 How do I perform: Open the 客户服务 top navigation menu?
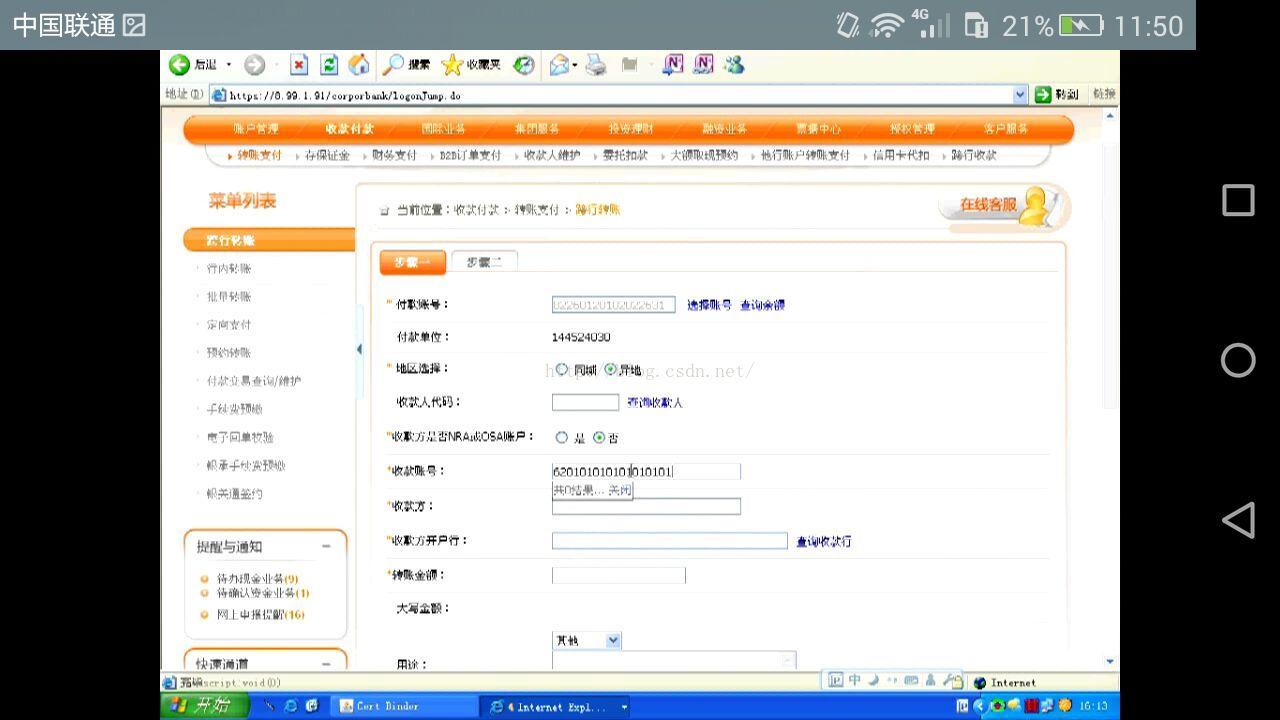(x=1005, y=129)
